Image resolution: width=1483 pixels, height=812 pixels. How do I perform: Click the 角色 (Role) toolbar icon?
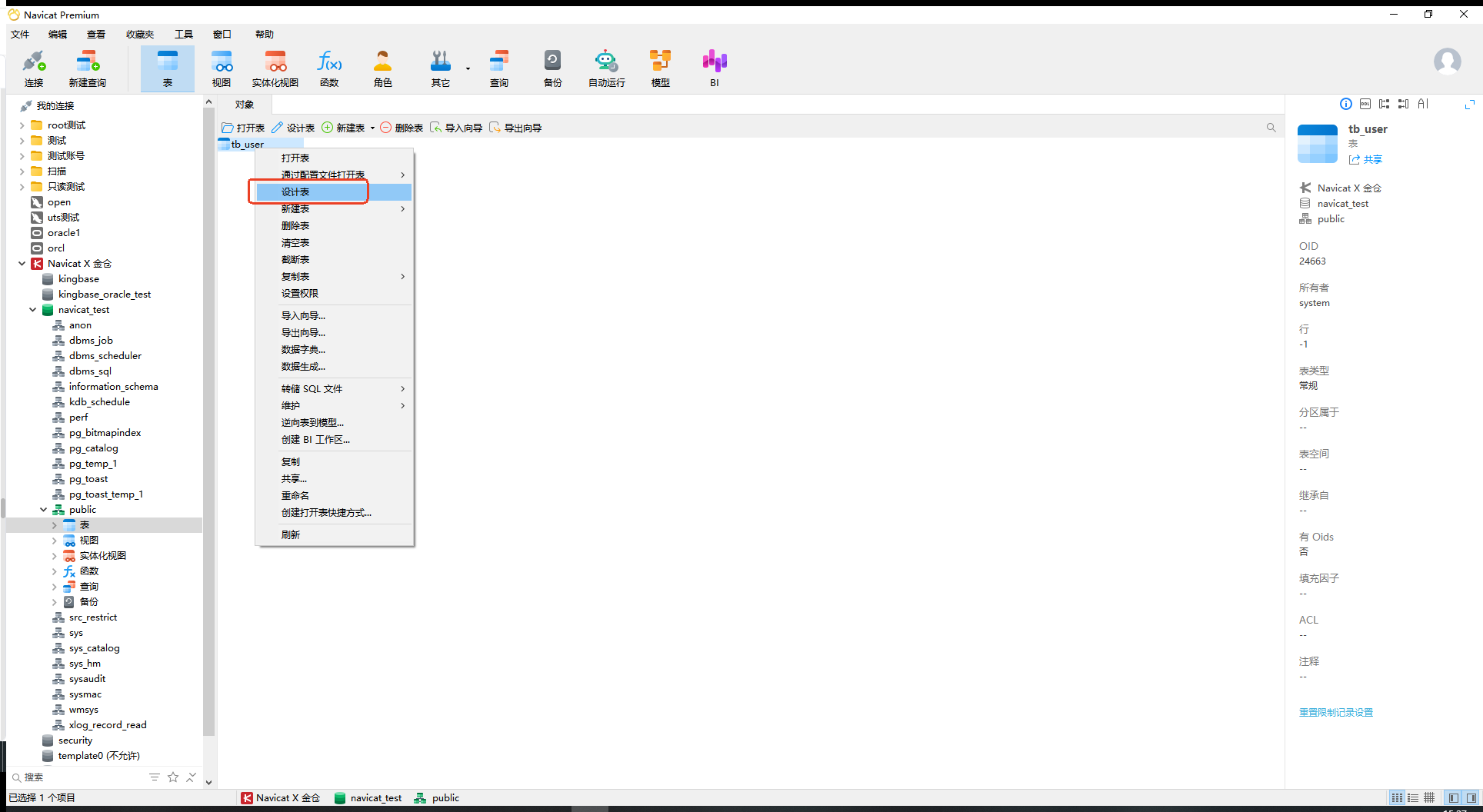383,68
